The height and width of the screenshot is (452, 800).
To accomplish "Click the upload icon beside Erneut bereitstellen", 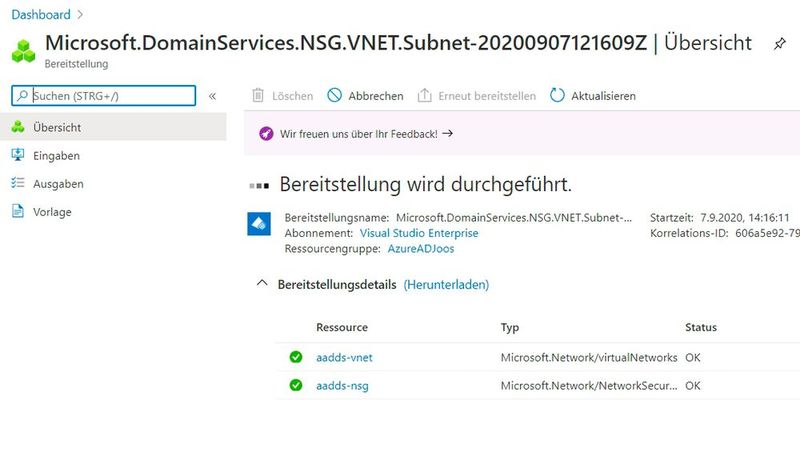I will (x=424, y=95).
